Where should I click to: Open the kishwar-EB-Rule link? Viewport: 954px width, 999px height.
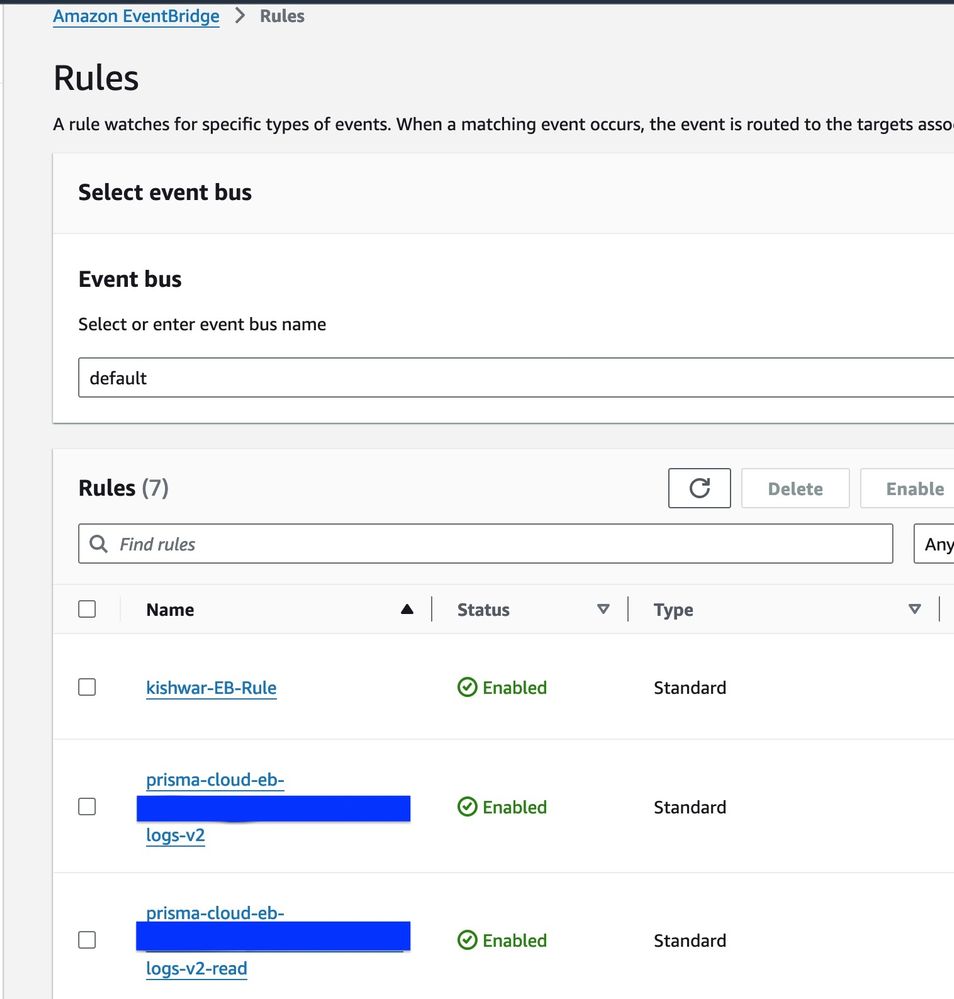click(211, 688)
